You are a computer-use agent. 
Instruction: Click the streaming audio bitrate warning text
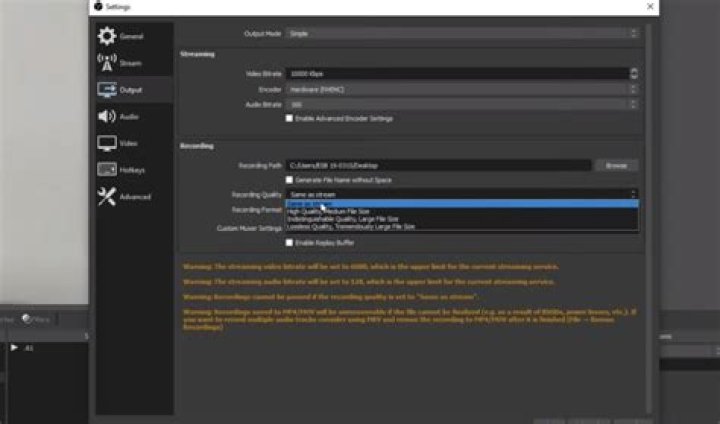tap(369, 282)
